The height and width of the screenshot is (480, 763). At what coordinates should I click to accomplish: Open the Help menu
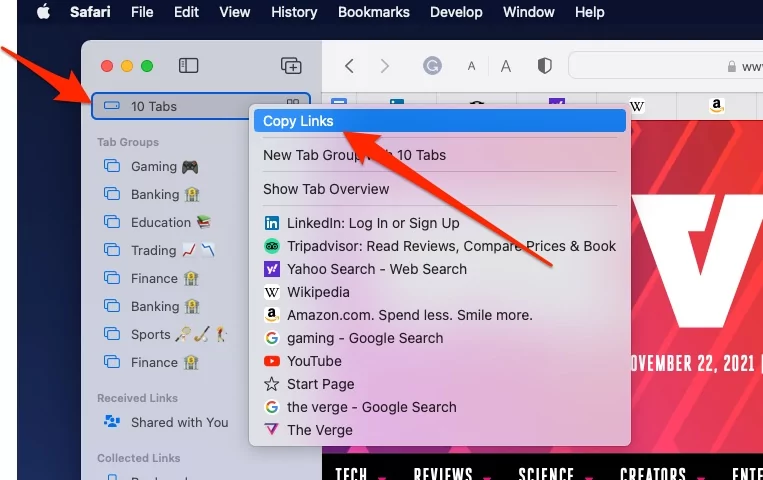click(589, 12)
